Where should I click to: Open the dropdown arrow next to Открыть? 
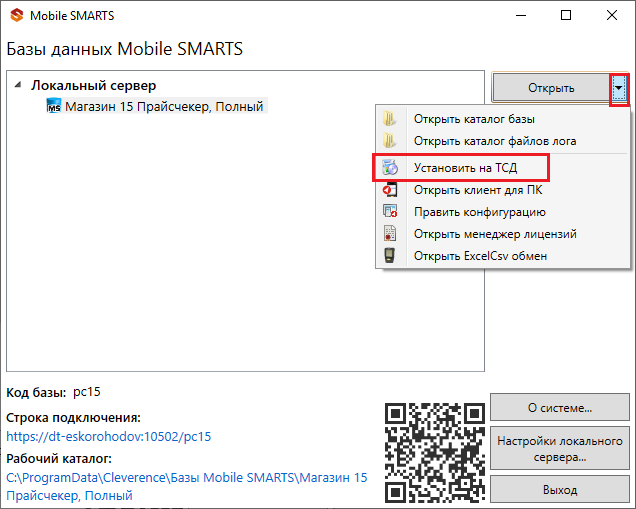pyautogui.click(x=619, y=88)
